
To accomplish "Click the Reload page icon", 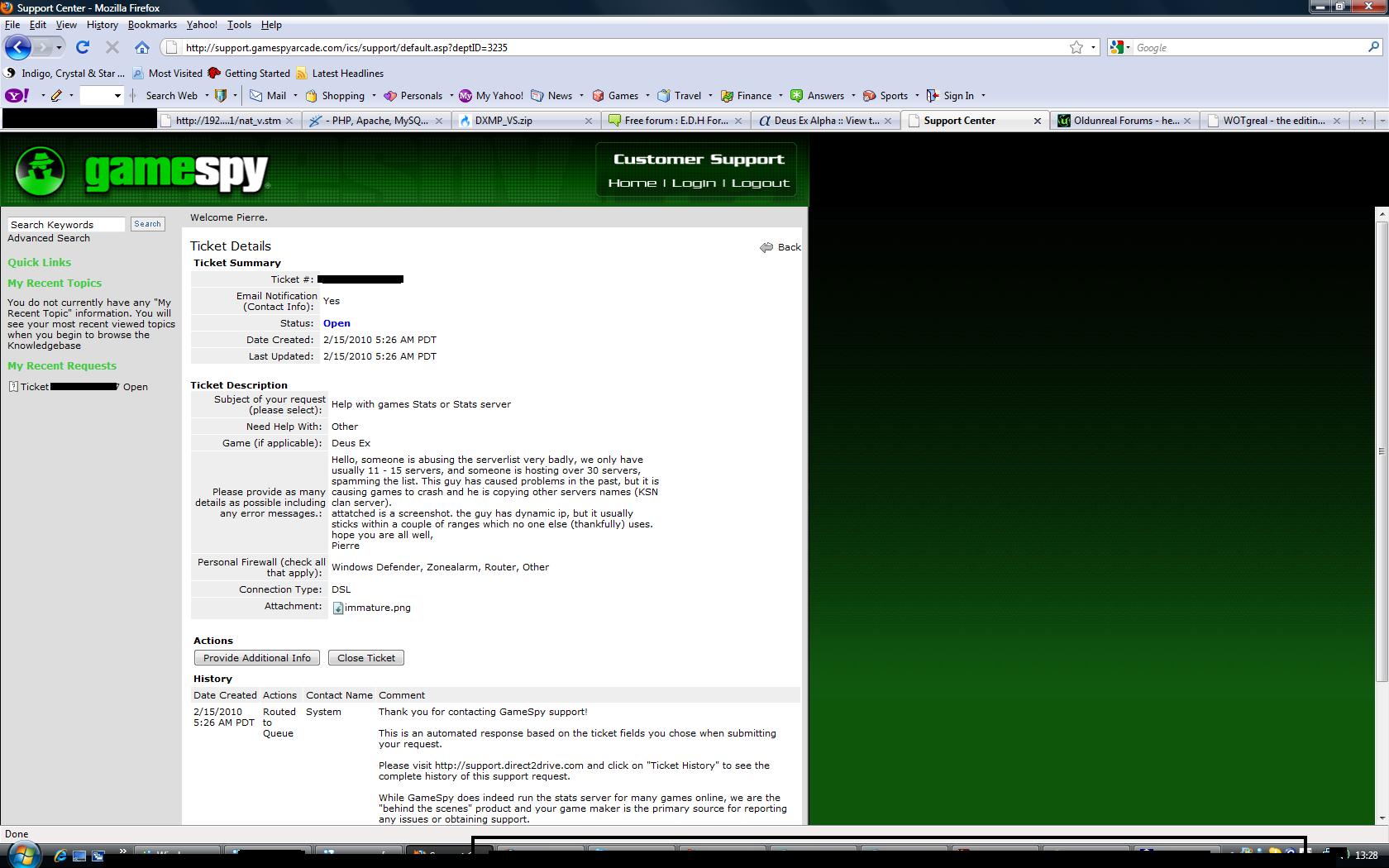I will 82,47.
